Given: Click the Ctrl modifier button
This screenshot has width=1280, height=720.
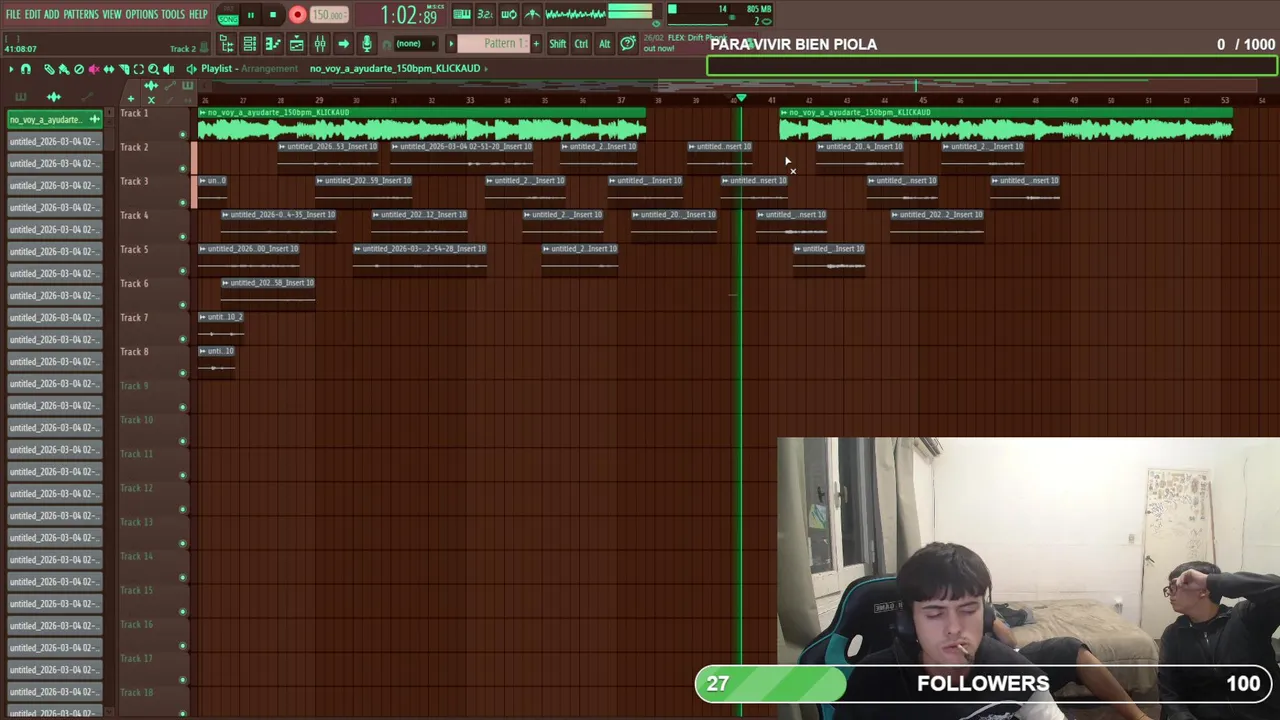Looking at the screenshot, I should pyautogui.click(x=581, y=44).
